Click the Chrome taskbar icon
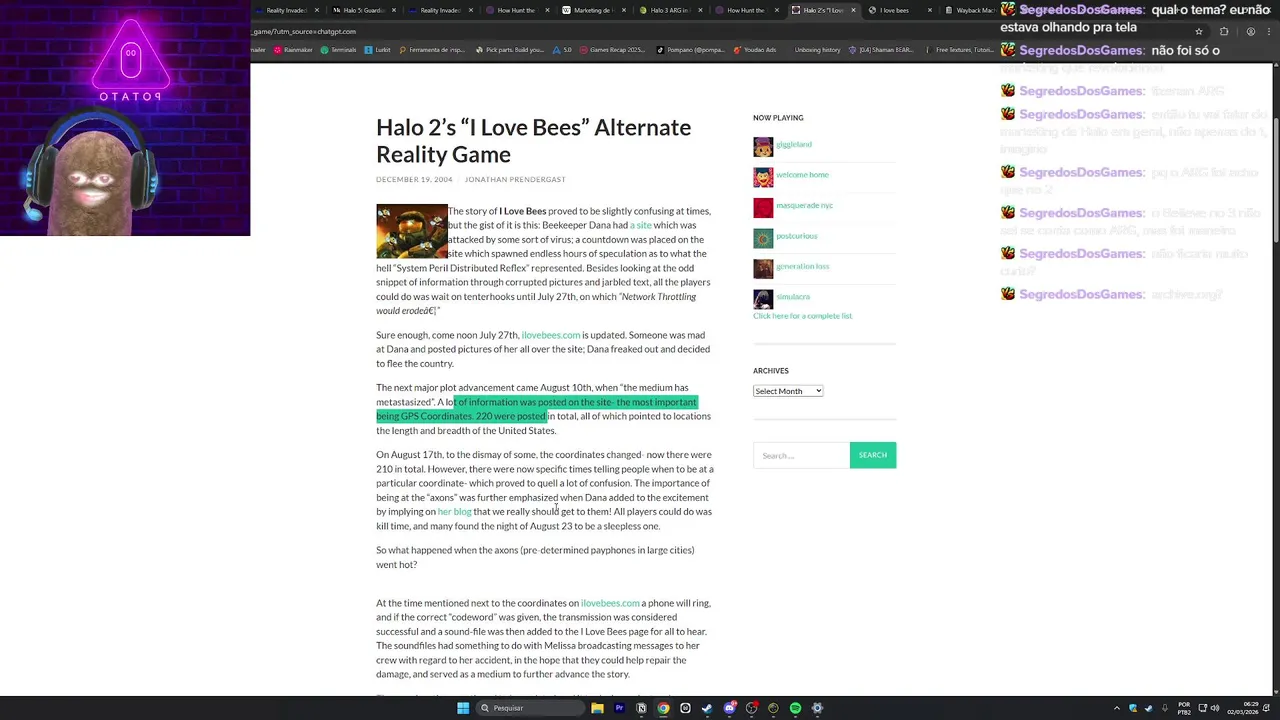The image size is (1280, 720). coord(663,708)
